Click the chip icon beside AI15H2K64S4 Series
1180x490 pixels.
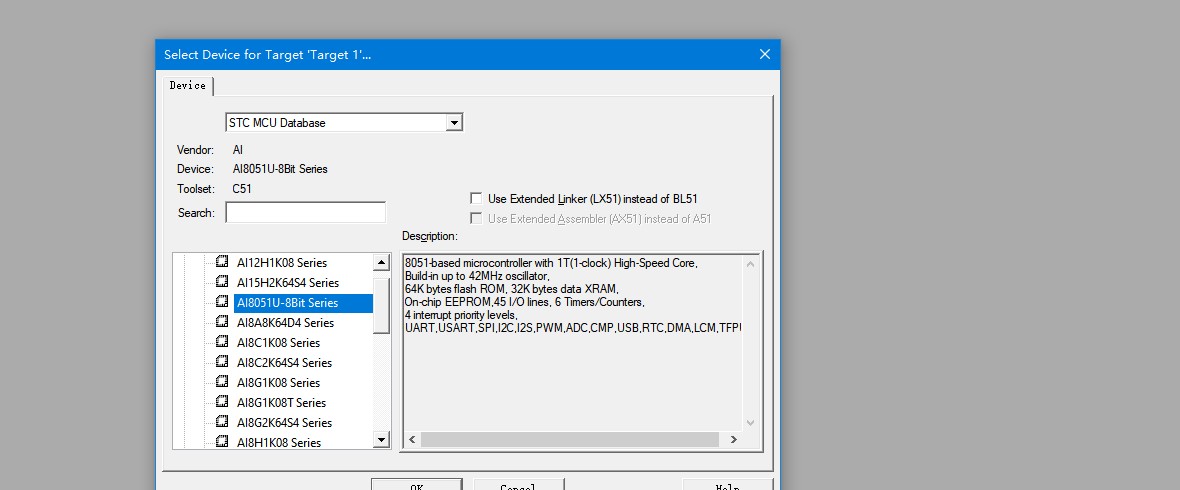(x=222, y=282)
